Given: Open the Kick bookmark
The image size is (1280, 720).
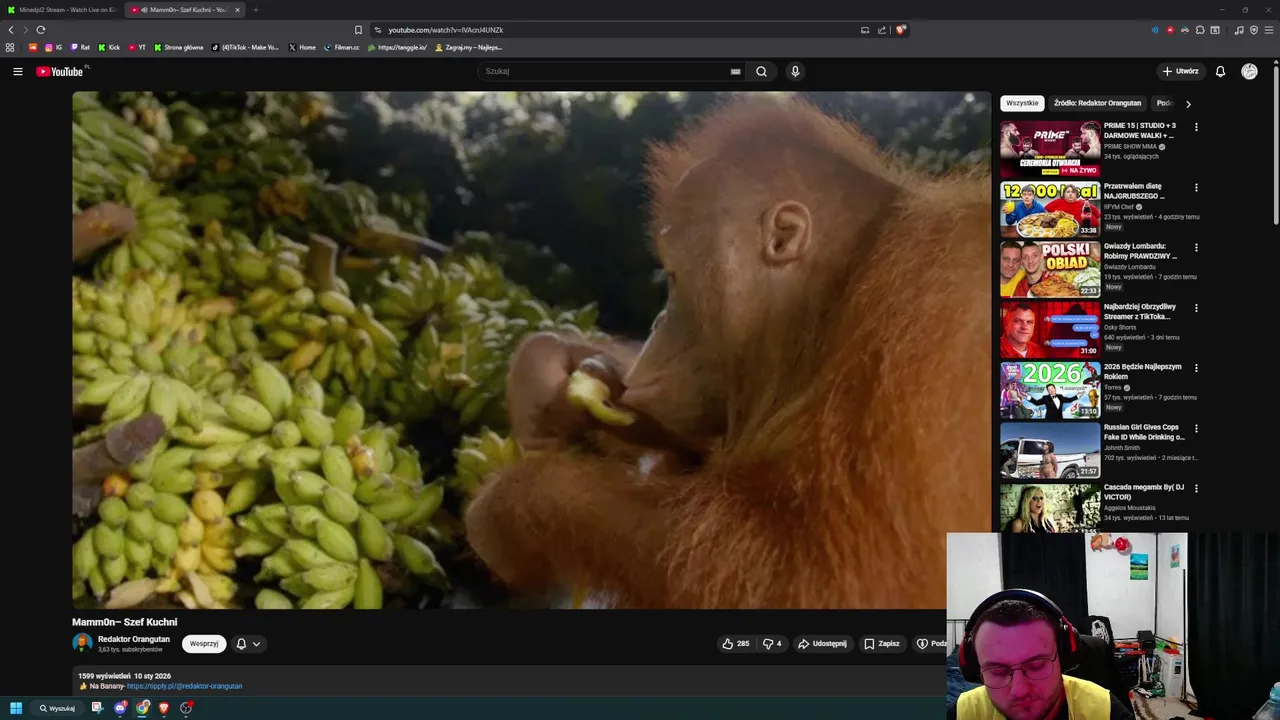Looking at the screenshot, I should point(108,47).
